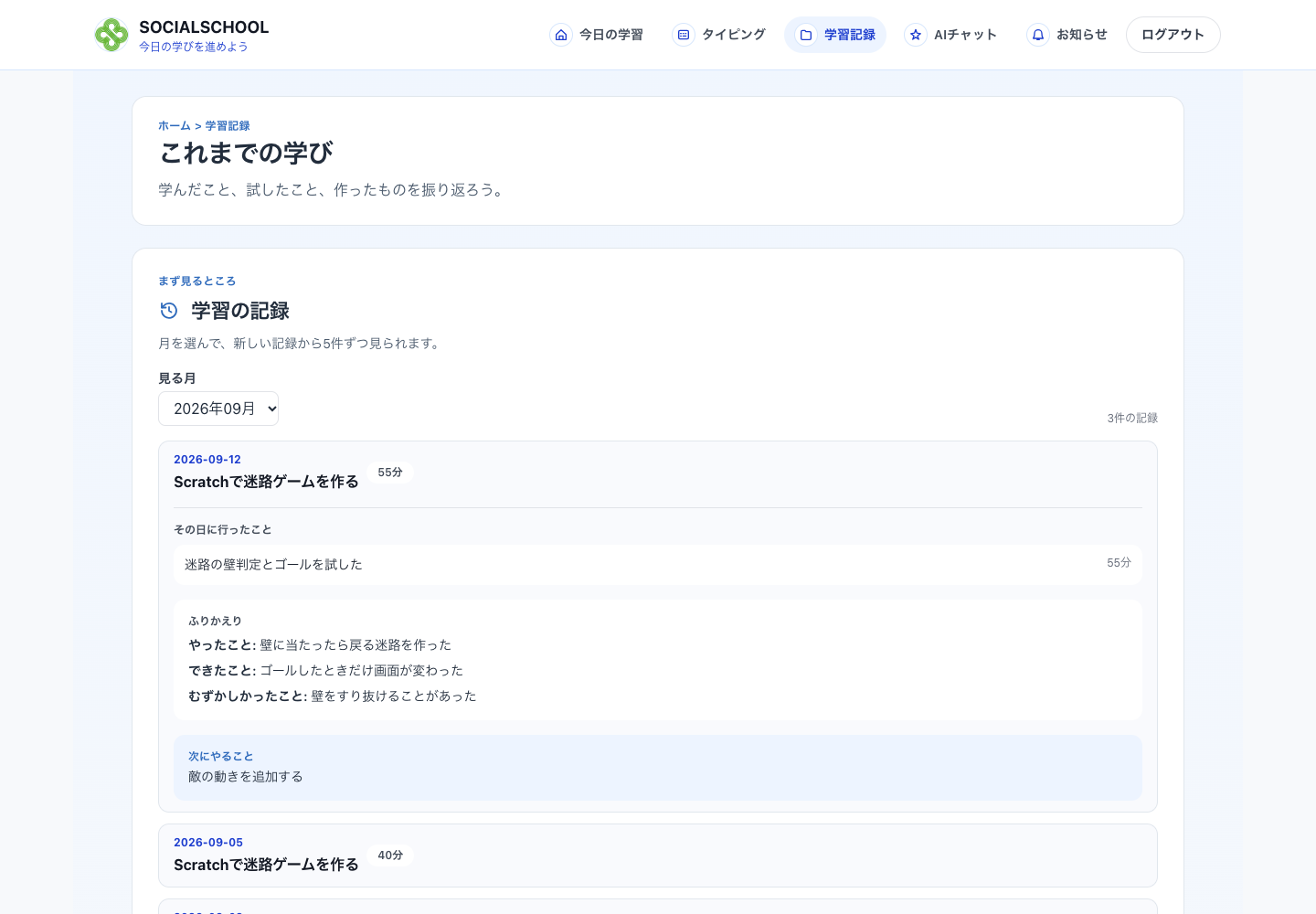The image size is (1316, 914).
Task: Click the 55分 duration badge on 2026-09-12
Action: point(390,473)
